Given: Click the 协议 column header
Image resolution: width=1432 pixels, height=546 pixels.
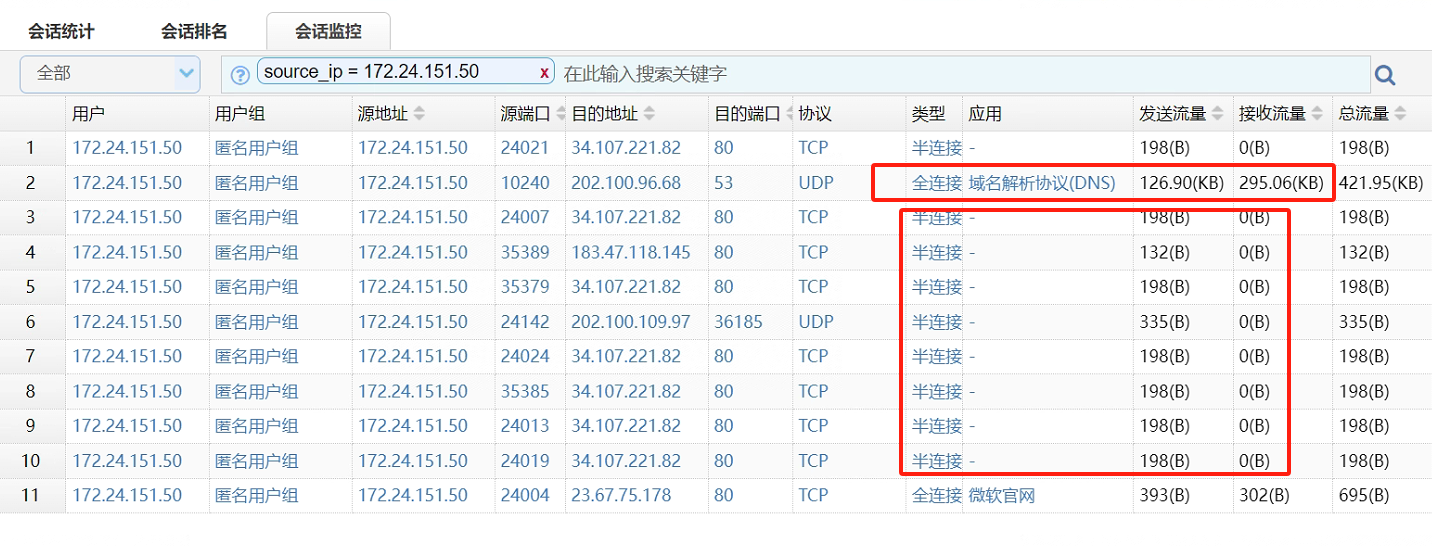Looking at the screenshot, I should 815,114.
